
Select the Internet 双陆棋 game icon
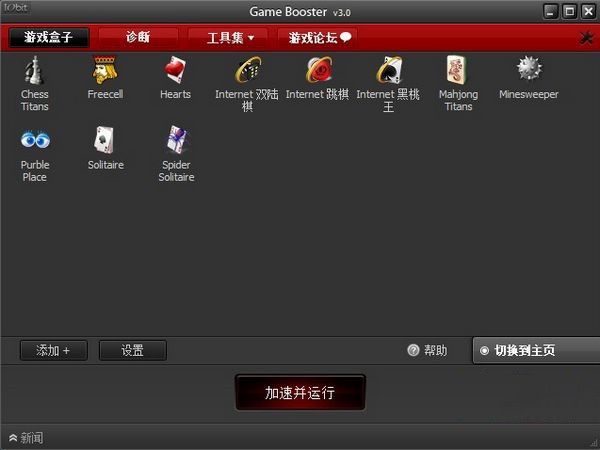pyautogui.click(x=247, y=71)
